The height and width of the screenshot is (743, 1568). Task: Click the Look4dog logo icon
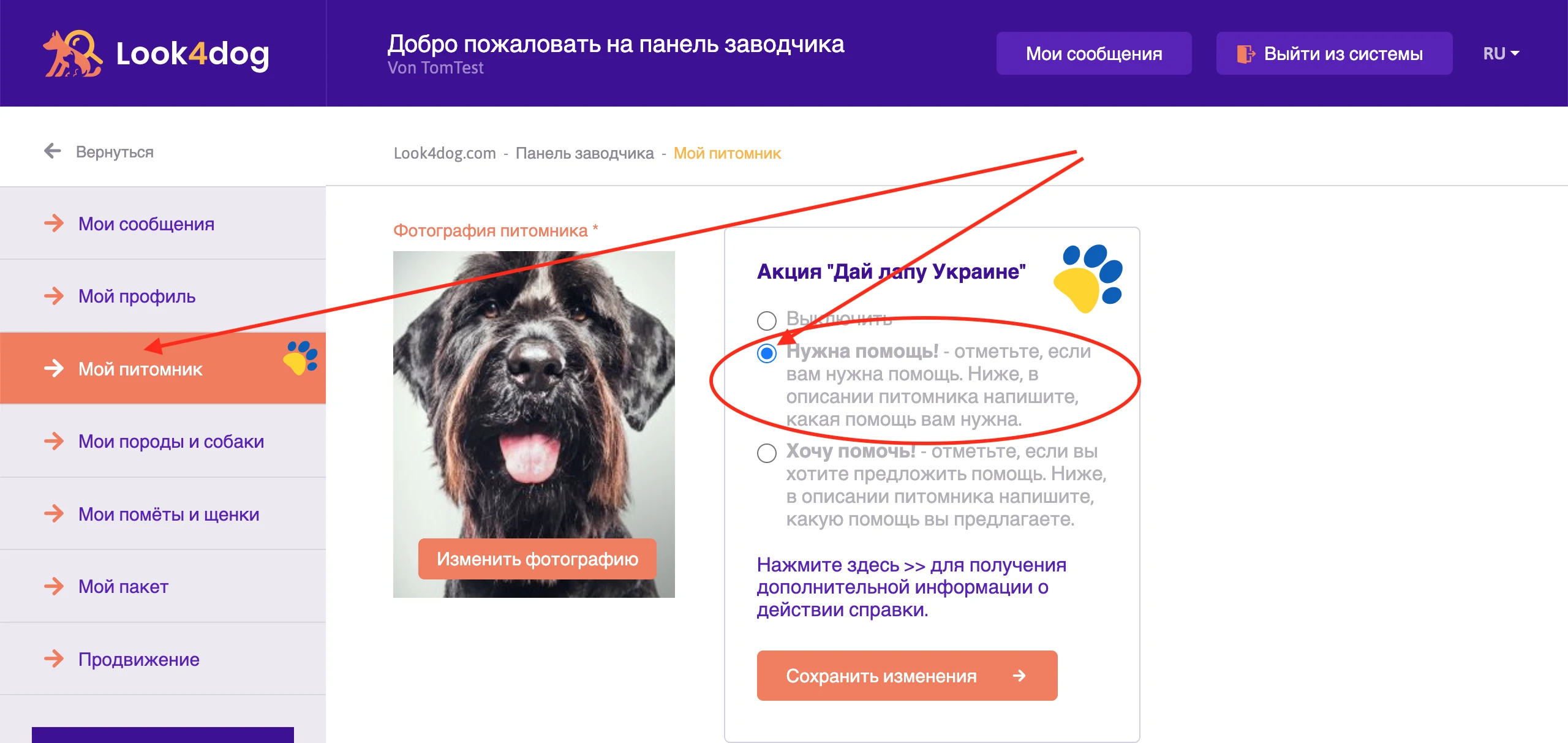pyautogui.click(x=72, y=53)
